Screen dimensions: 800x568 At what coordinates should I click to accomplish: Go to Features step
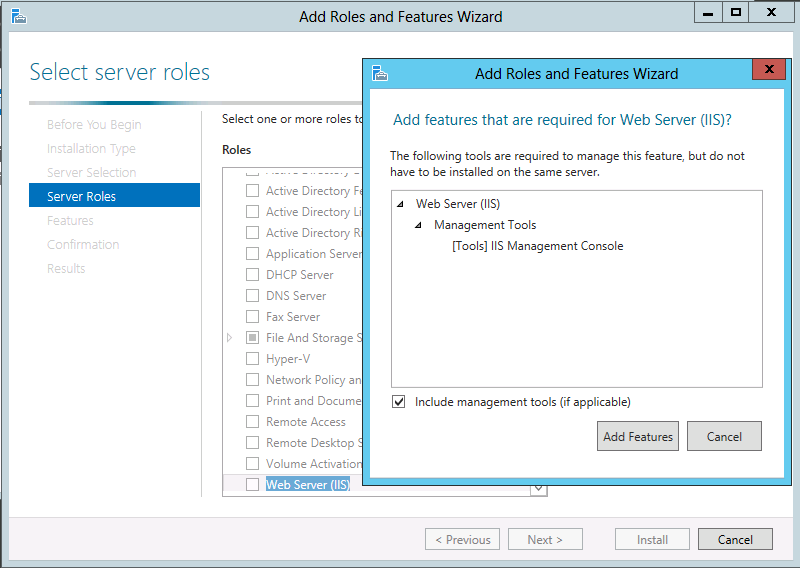pos(70,220)
